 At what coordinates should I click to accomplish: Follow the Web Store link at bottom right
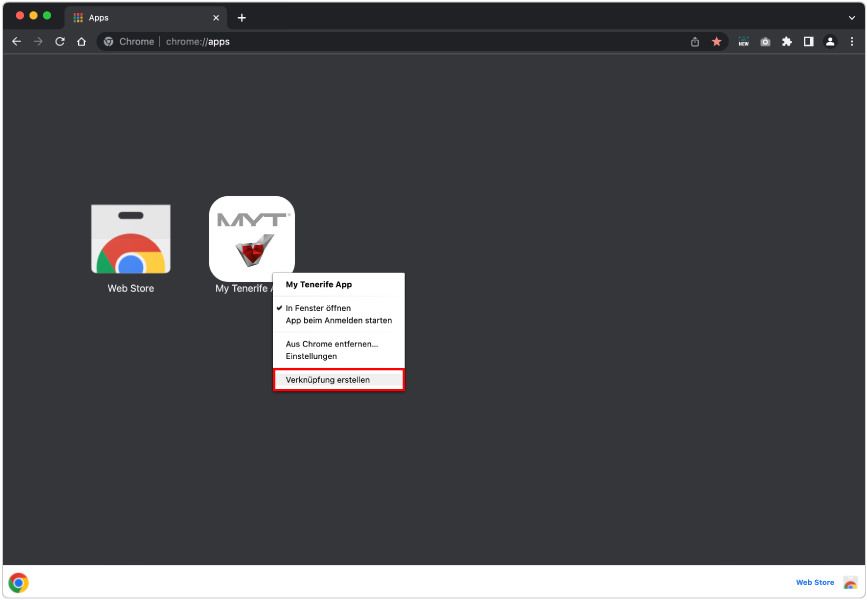point(814,582)
